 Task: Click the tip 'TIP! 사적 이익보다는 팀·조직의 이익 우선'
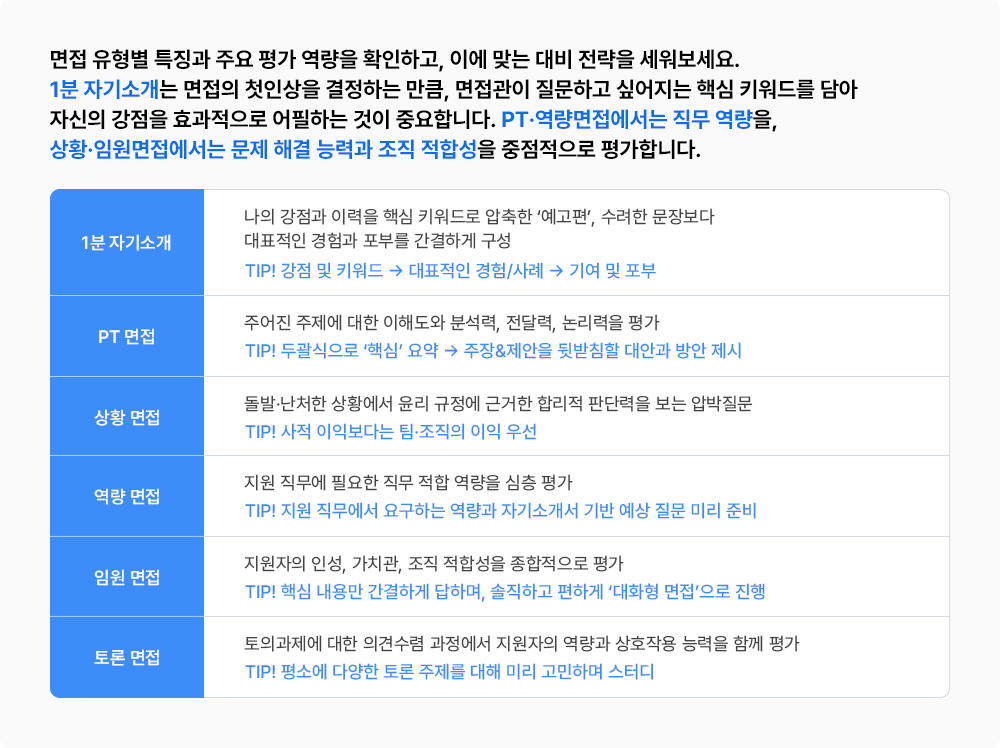click(x=390, y=431)
